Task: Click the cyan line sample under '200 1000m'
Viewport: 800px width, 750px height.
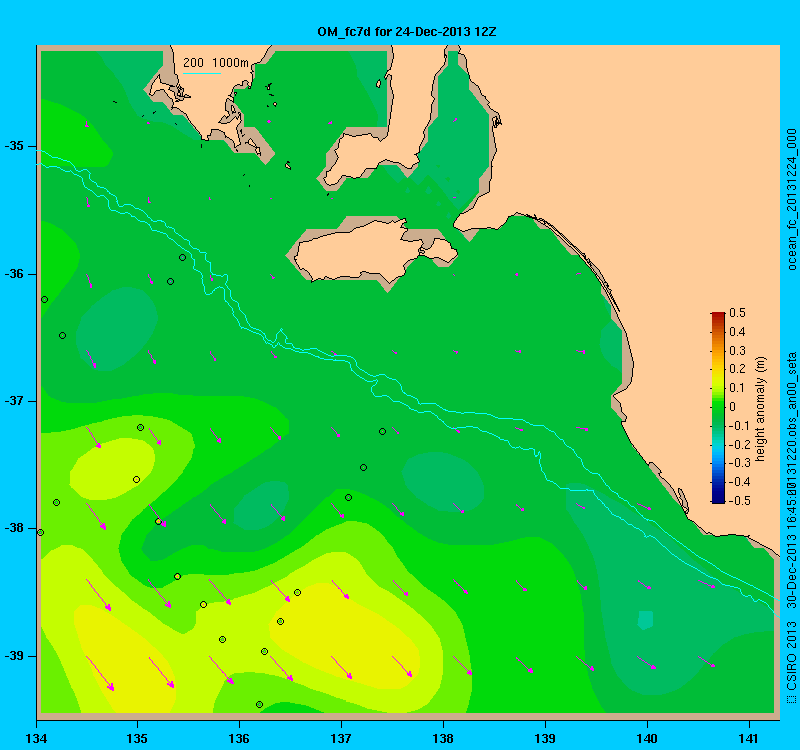Action: point(202,73)
